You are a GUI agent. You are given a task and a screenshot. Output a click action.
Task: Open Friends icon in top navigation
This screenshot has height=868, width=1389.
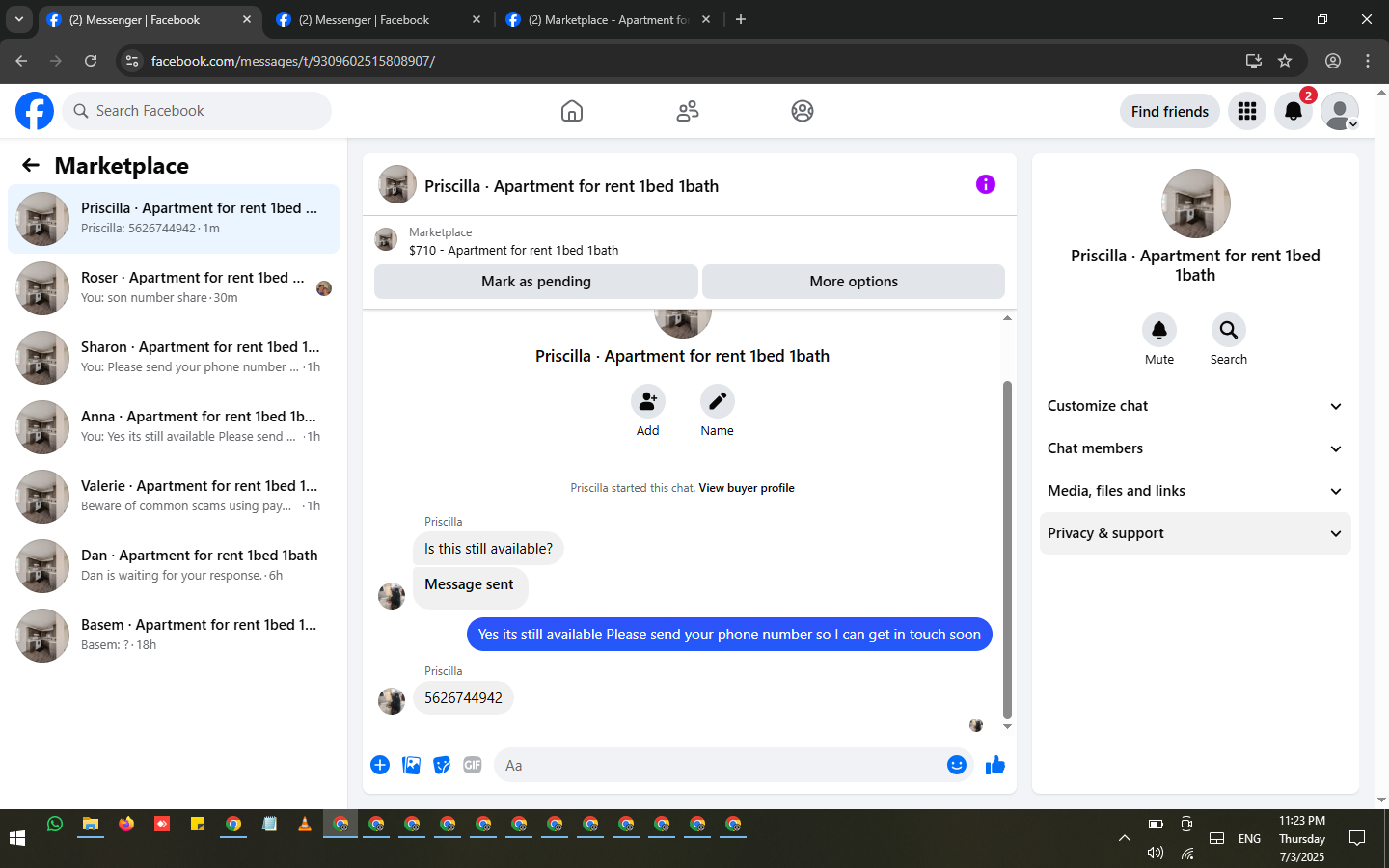pos(688,111)
